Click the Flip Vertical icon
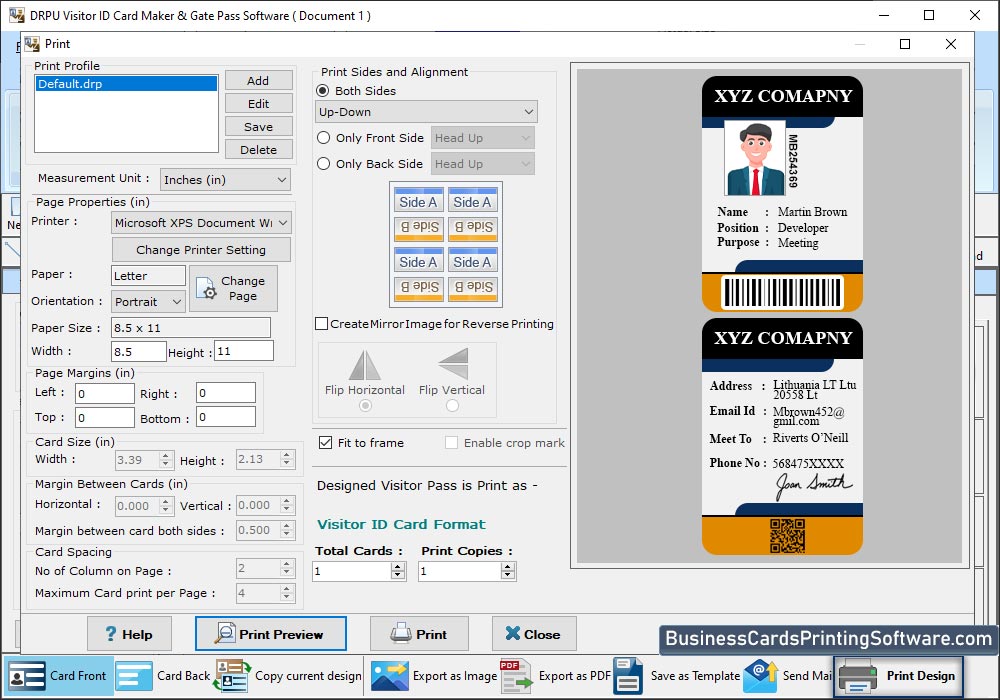This screenshot has width=1000, height=700. click(453, 363)
